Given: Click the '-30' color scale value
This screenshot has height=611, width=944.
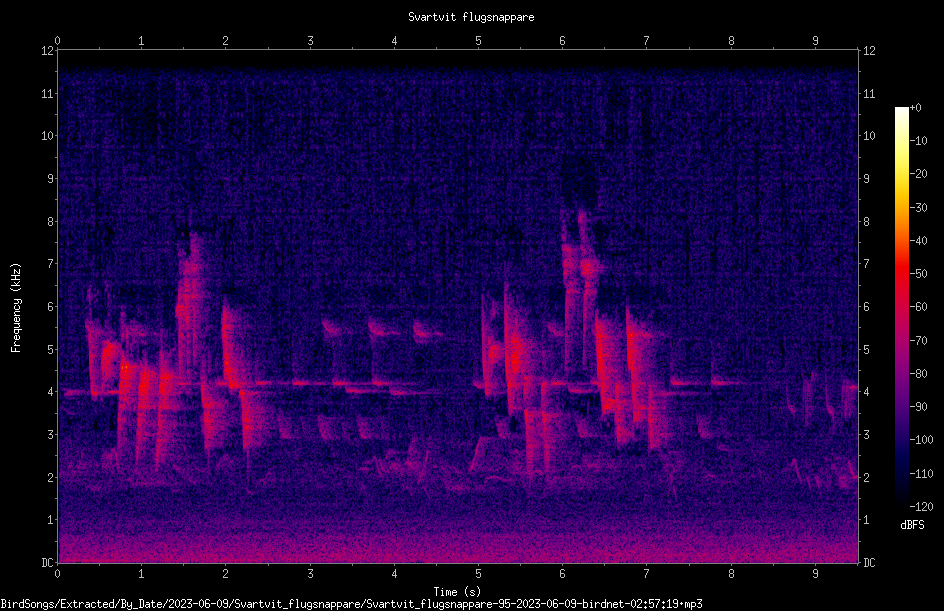Looking at the screenshot, I should 918,208.
